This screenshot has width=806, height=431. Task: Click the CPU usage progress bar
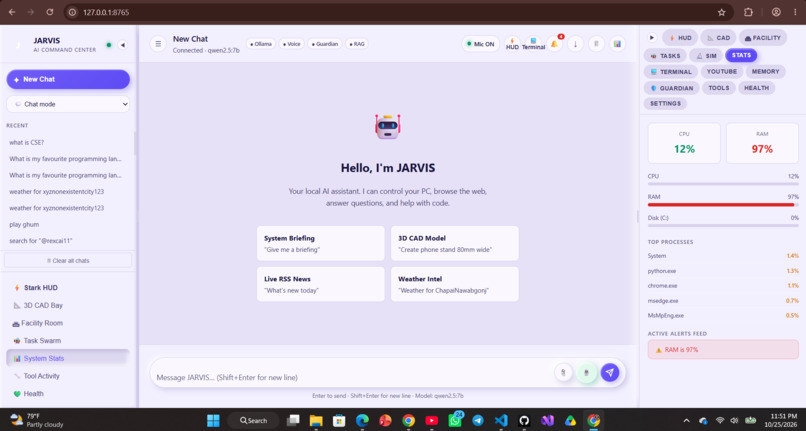[x=723, y=184]
